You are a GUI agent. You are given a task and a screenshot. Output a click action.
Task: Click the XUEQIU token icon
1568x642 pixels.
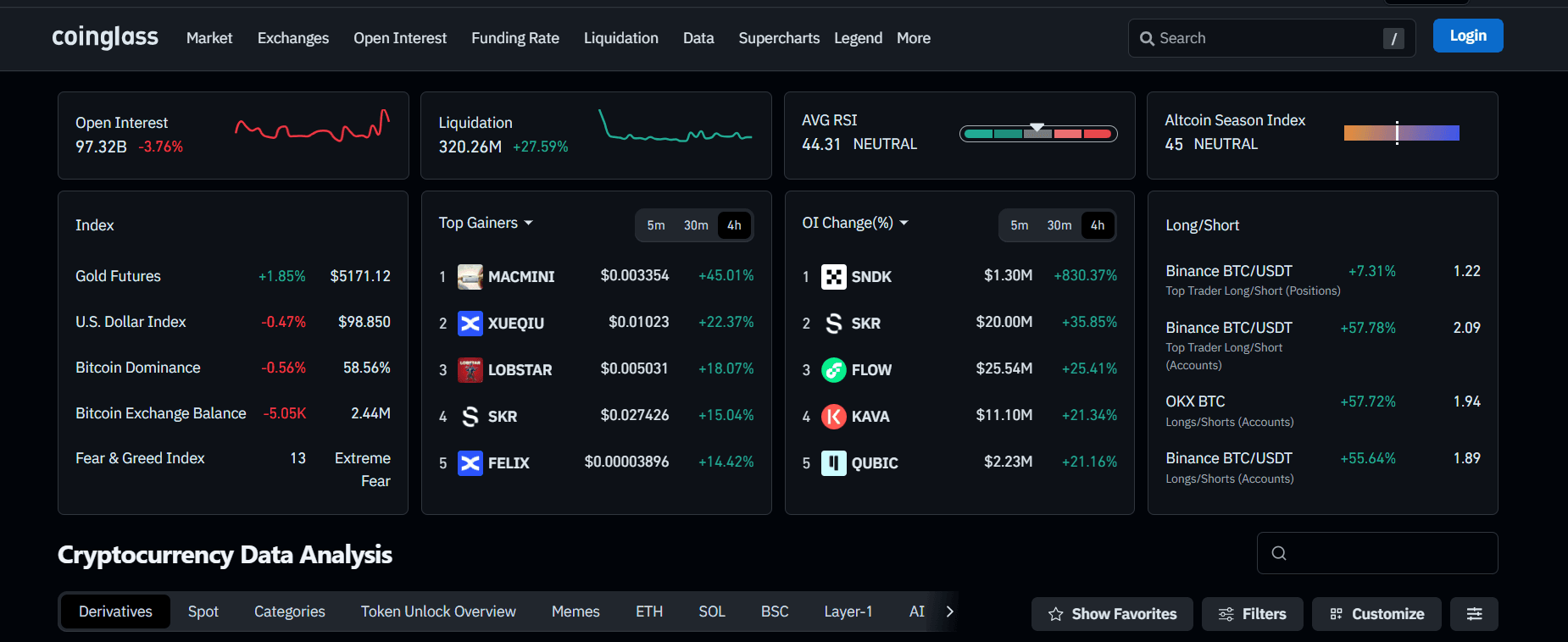click(x=470, y=324)
